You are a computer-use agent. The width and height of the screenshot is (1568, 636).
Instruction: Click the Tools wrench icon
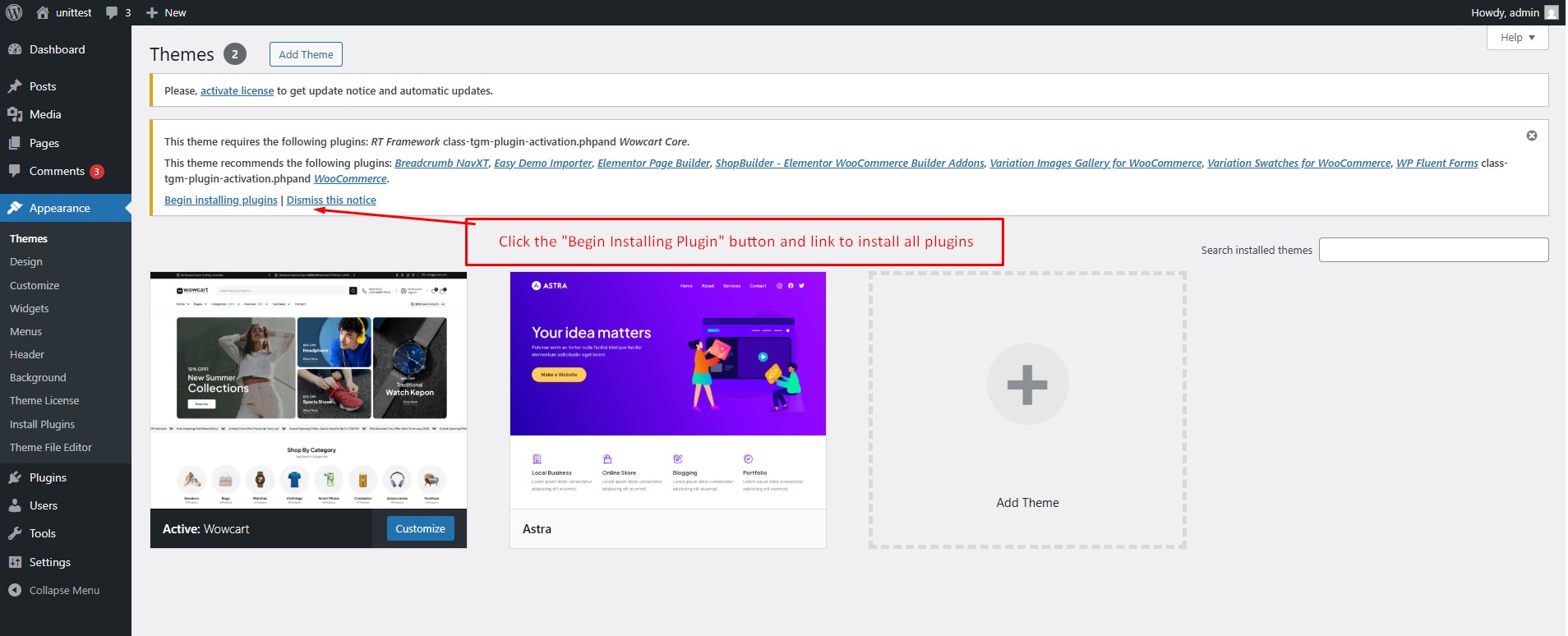coord(15,533)
